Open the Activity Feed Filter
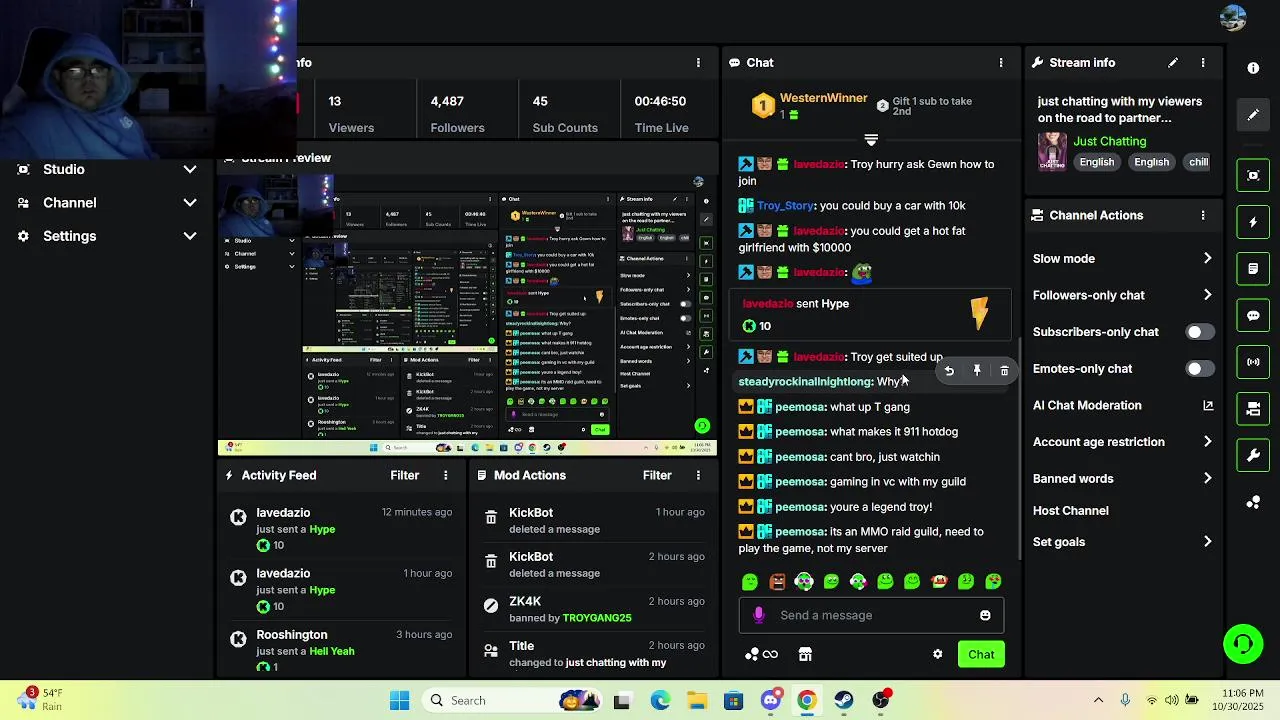 tap(404, 475)
